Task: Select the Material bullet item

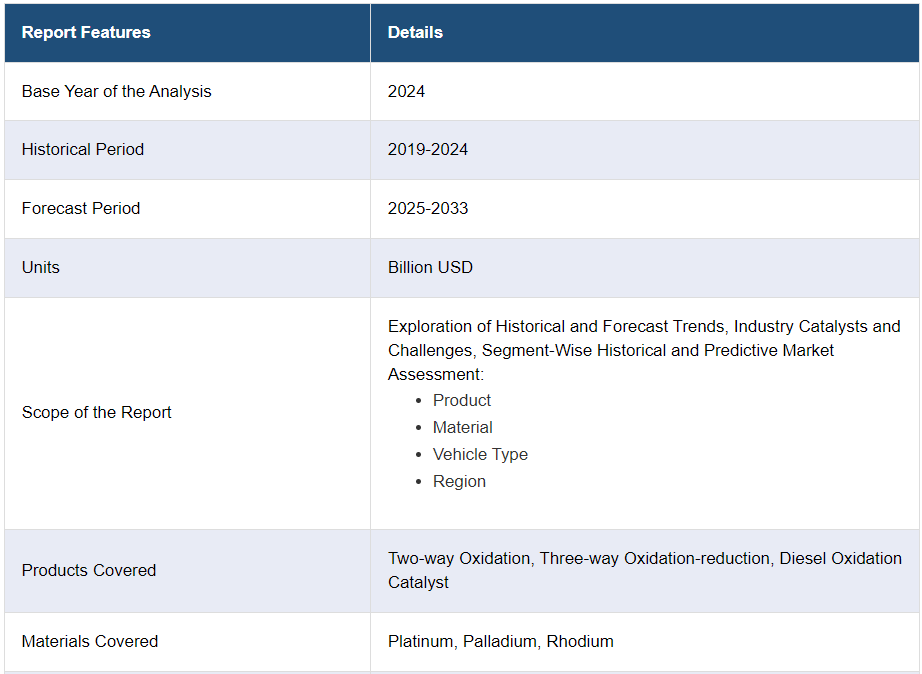Action: (x=462, y=427)
